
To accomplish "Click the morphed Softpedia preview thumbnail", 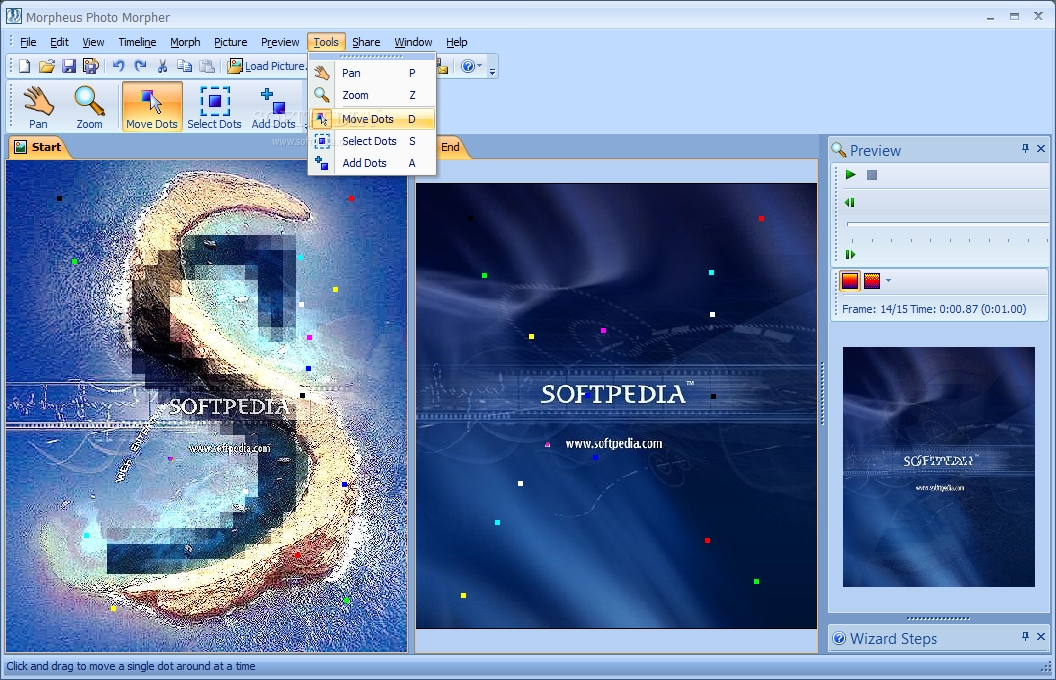I will coord(938,467).
